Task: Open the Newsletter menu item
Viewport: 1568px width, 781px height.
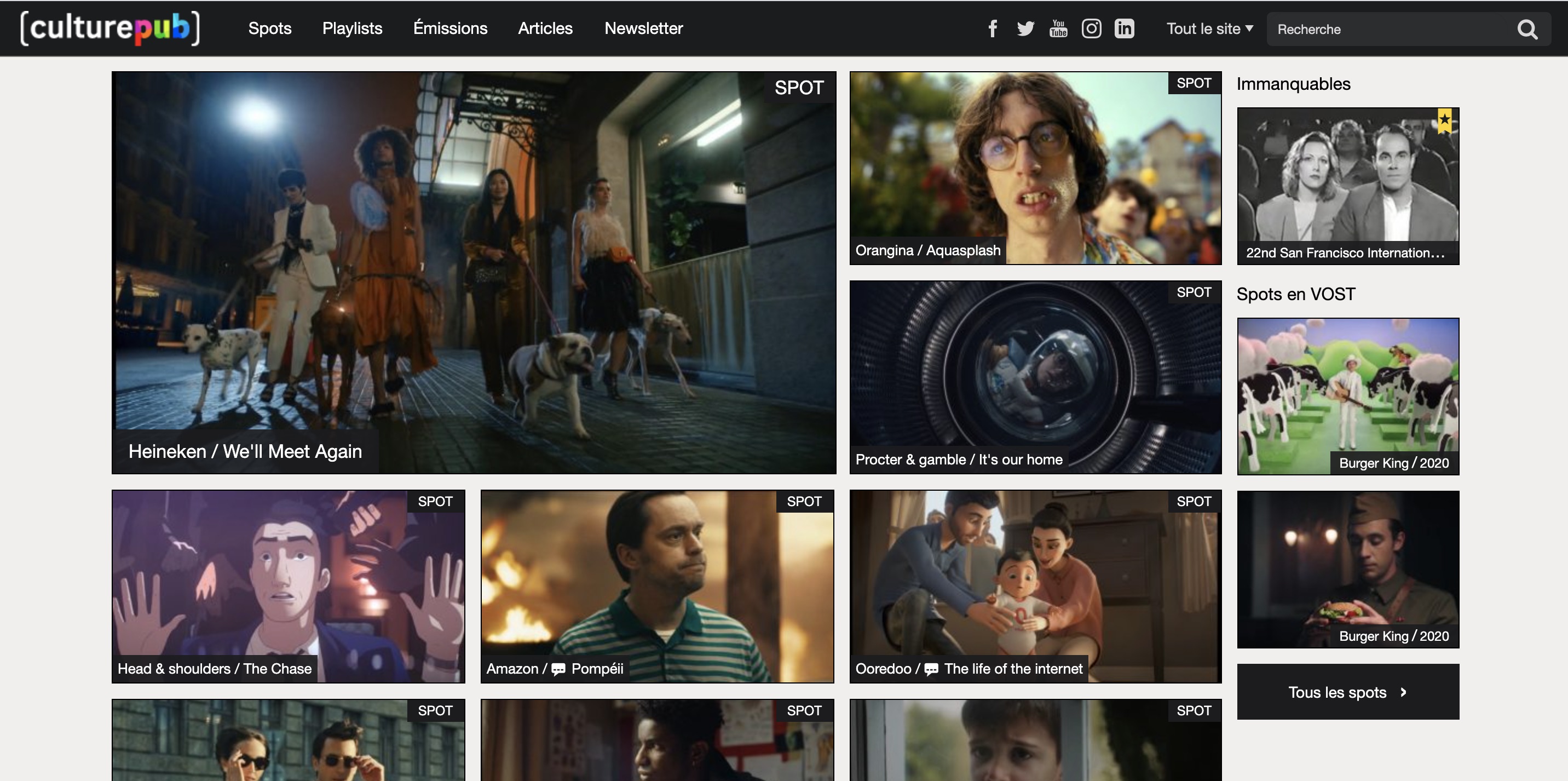Action: click(x=643, y=28)
